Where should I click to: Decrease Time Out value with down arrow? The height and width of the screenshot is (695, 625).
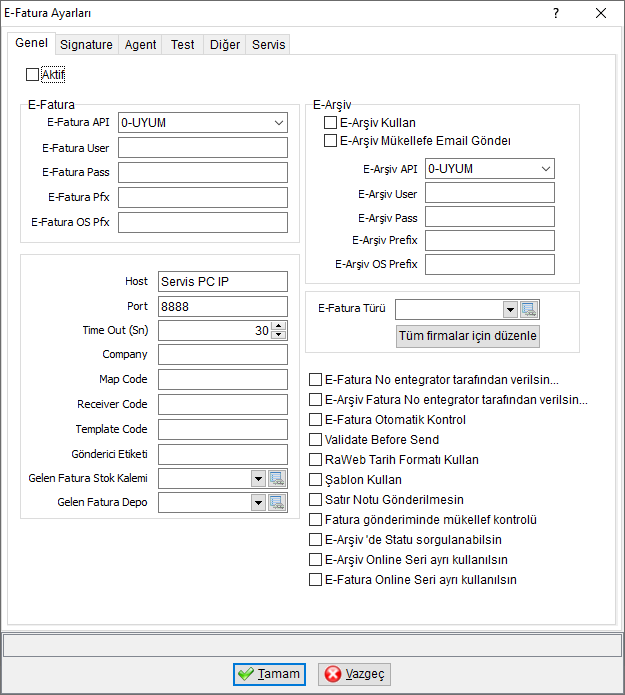(x=278, y=335)
